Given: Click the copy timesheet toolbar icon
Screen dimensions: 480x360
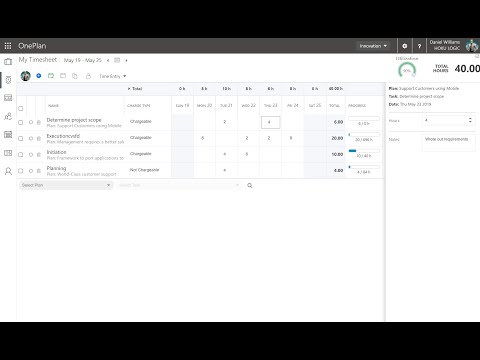Looking at the screenshot, I should (x=75, y=76).
